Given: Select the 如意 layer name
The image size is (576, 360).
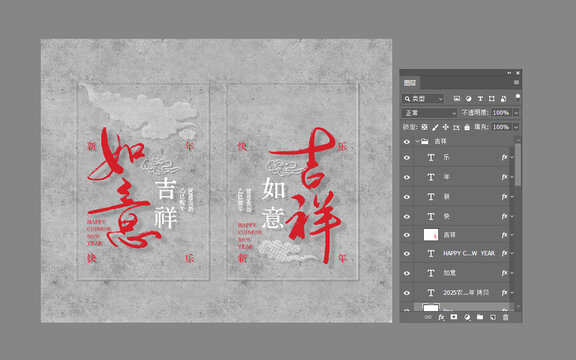Looking at the screenshot, I should pos(450,273).
